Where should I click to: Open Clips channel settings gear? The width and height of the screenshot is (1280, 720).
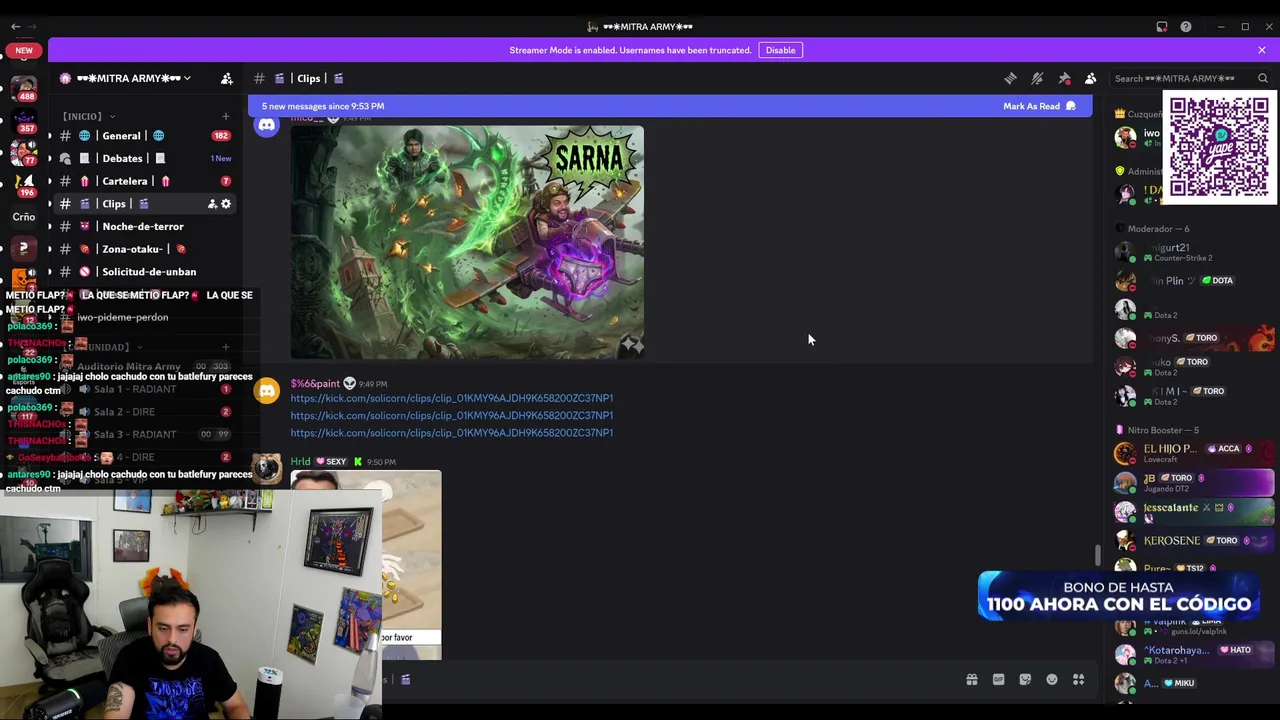pos(226,204)
